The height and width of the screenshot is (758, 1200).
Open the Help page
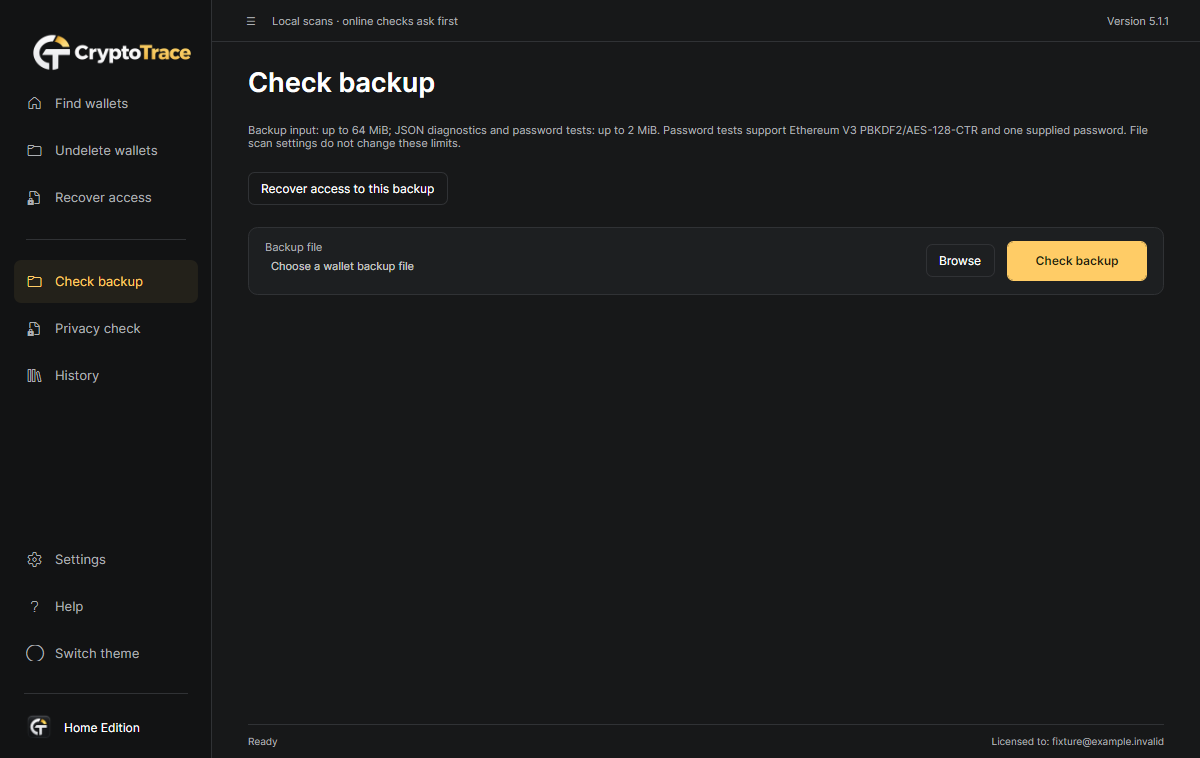(x=106, y=606)
